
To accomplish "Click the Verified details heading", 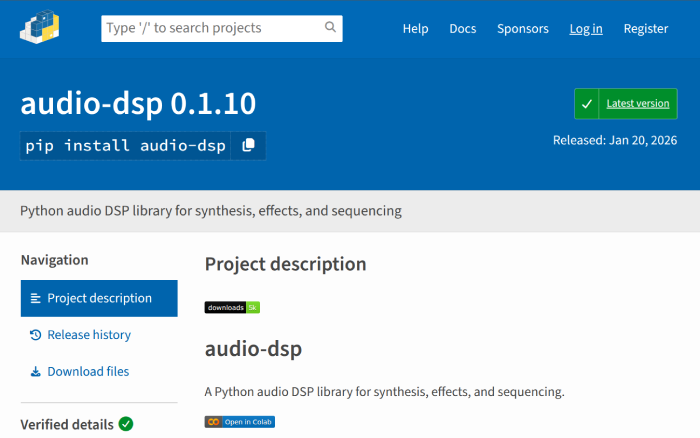I will [x=67, y=424].
